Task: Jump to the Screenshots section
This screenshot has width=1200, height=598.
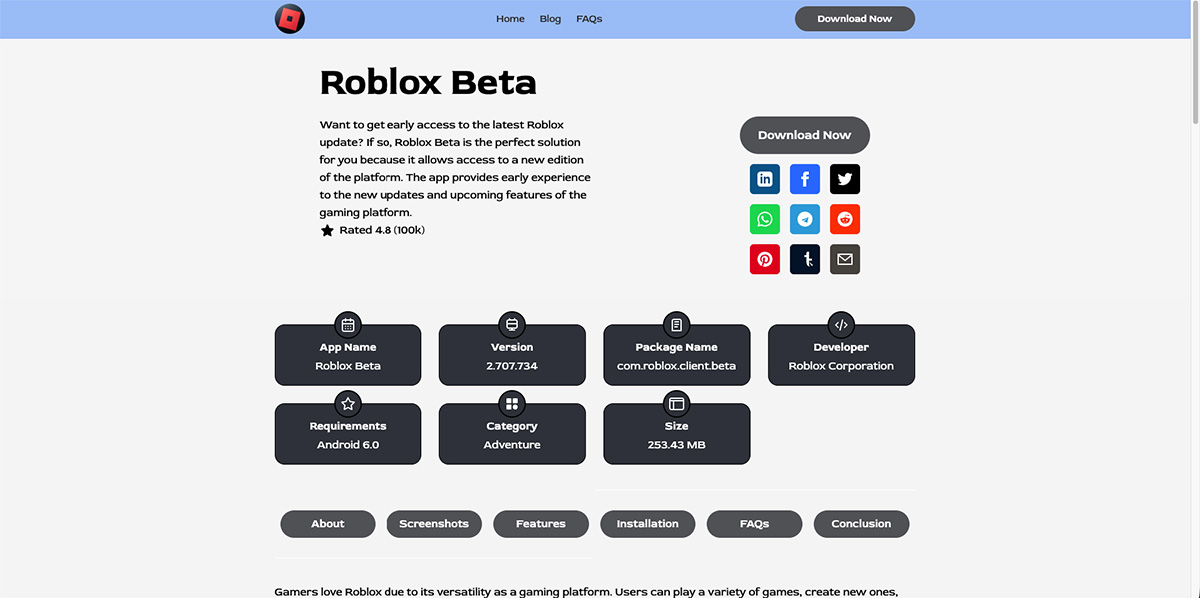Action: click(x=434, y=523)
